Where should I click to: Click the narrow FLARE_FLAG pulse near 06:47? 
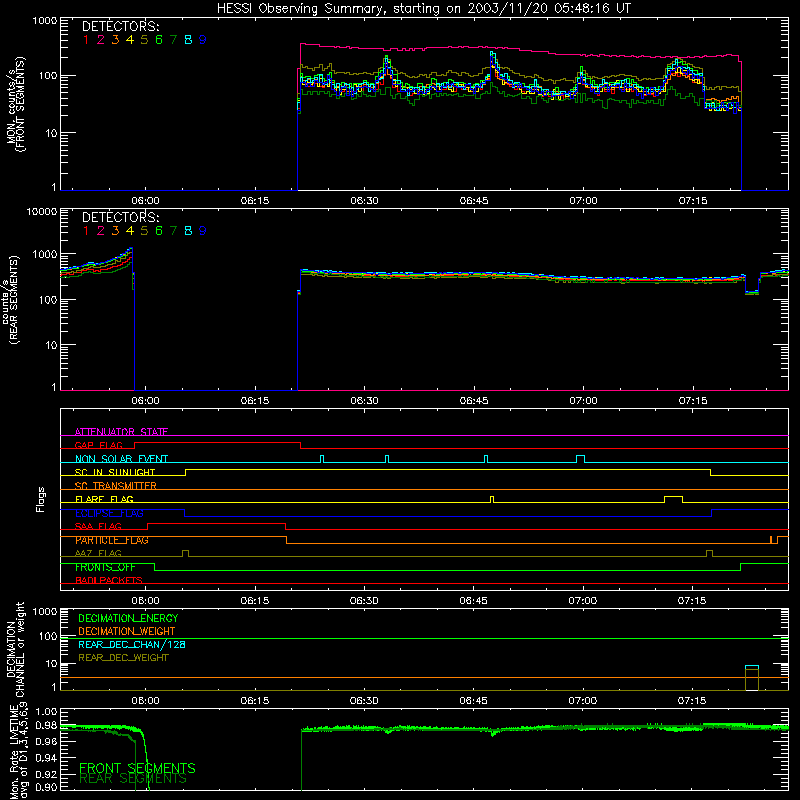(x=492, y=499)
